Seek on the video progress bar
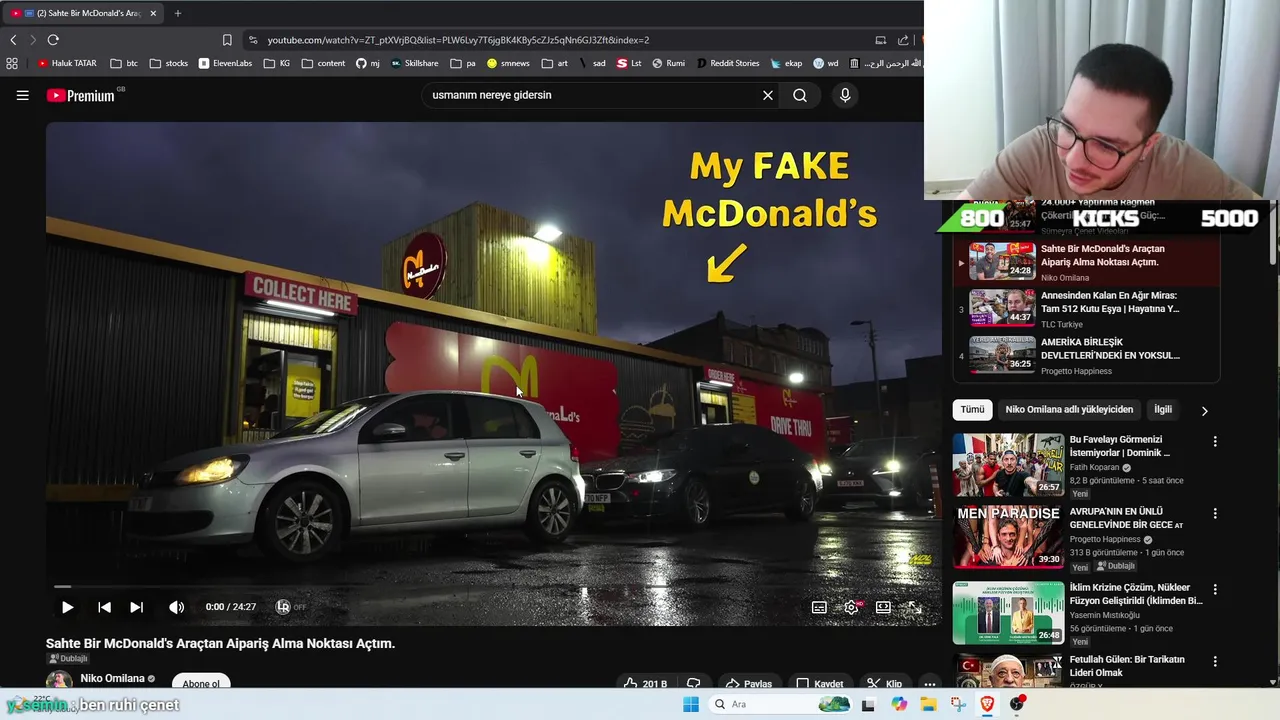This screenshot has width=1280, height=720. 493,587
